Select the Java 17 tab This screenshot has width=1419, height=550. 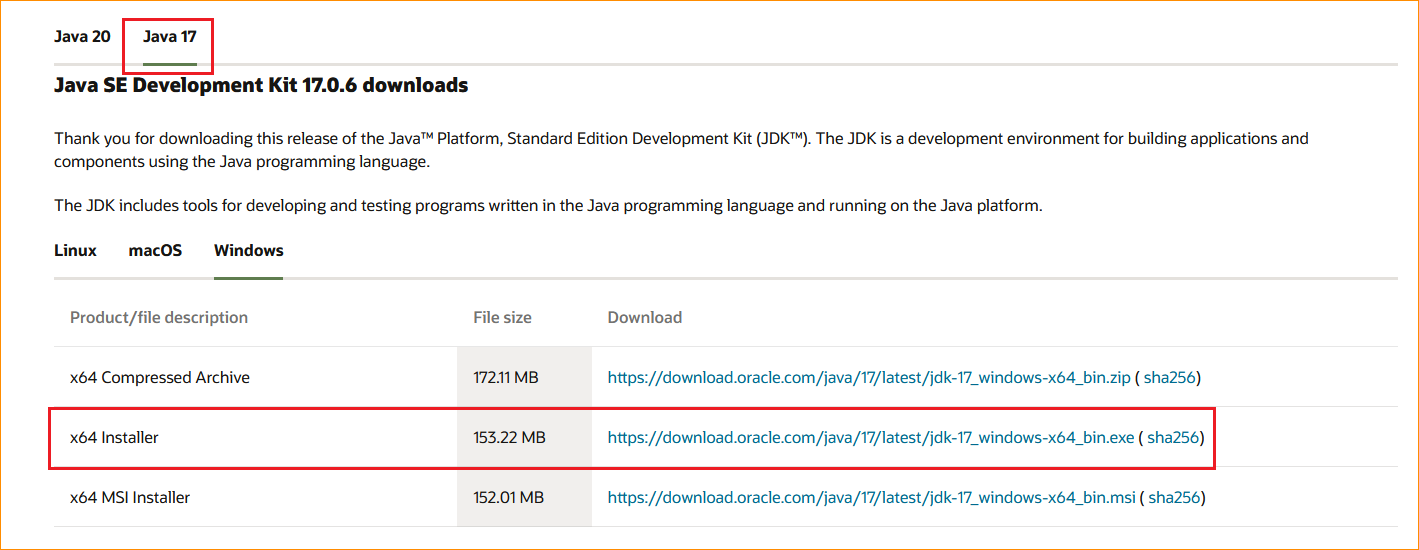tap(169, 37)
